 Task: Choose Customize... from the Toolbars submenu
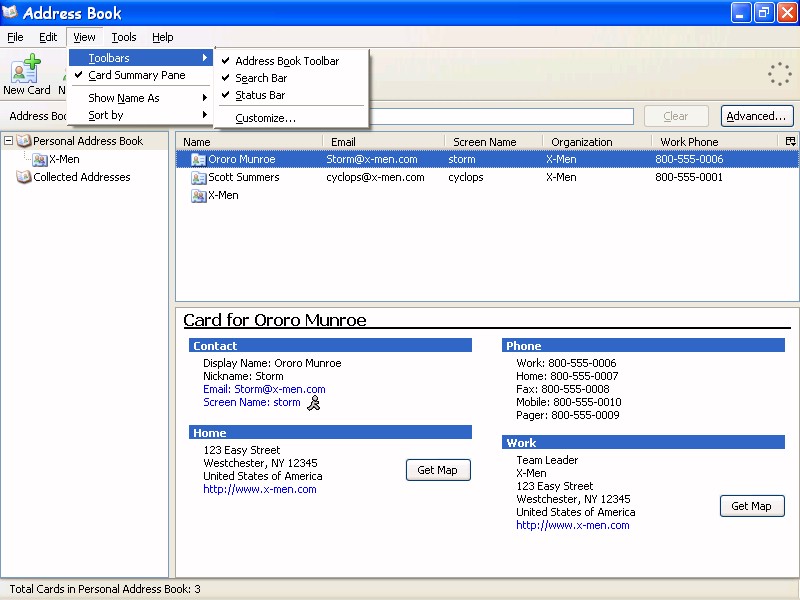265,118
